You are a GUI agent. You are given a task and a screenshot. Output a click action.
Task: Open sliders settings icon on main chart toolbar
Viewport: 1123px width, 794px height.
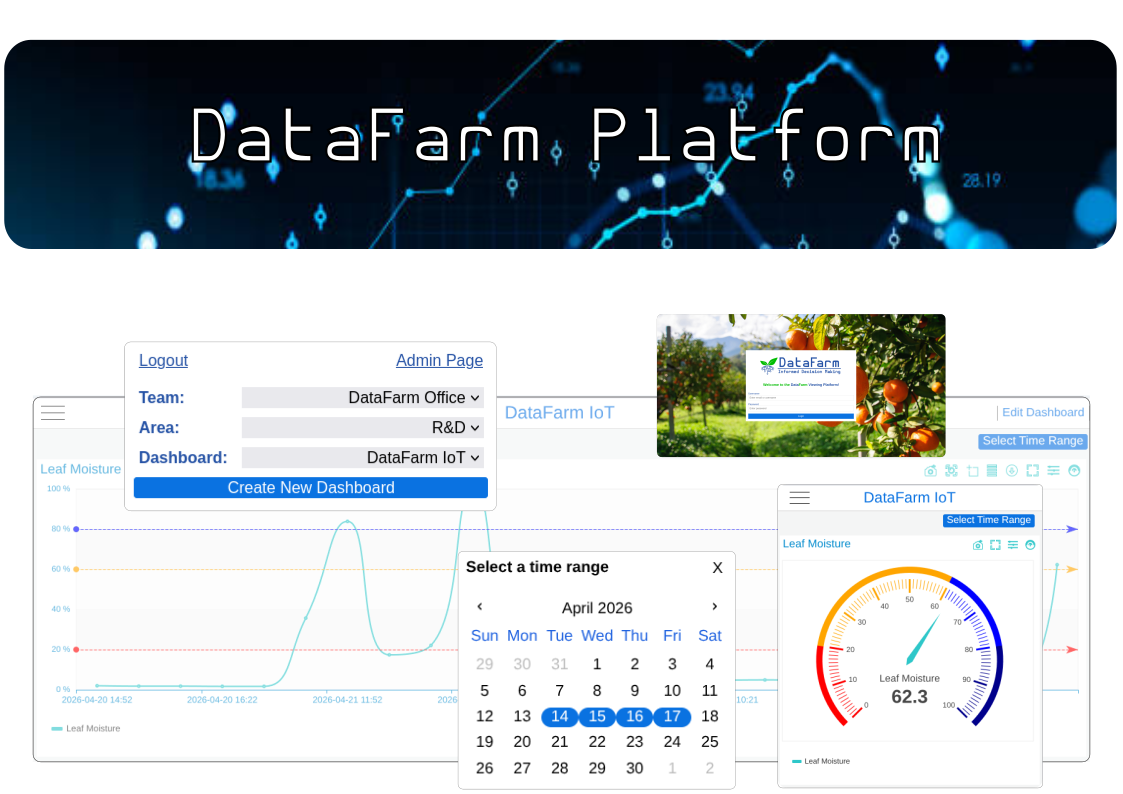1053,470
